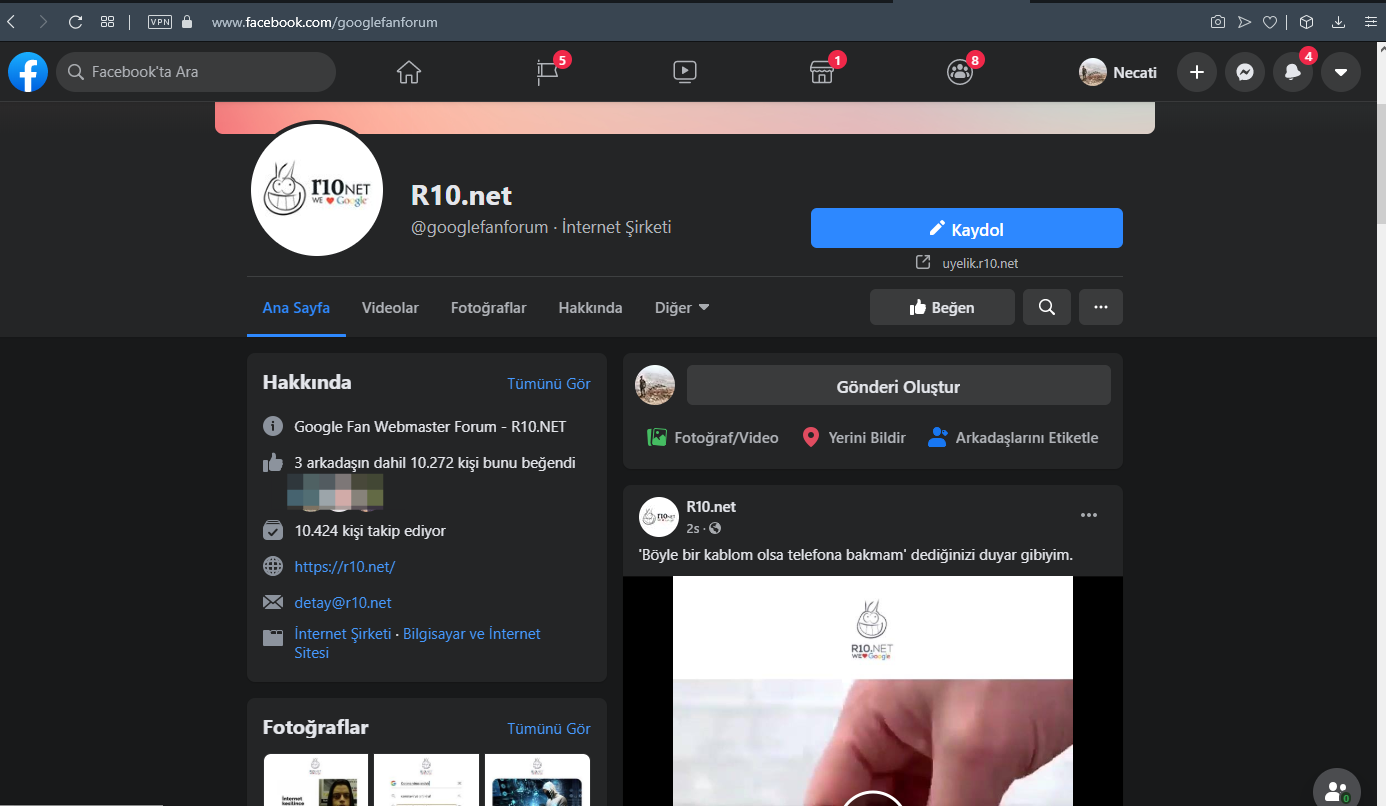Click the R10.net post author name
Image resolution: width=1386 pixels, height=806 pixels.
tap(711, 506)
